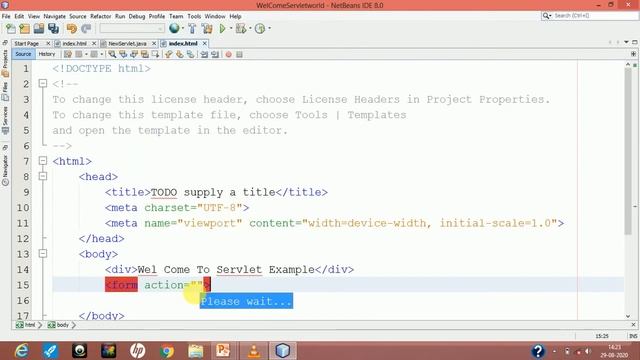640x360 pixels.
Task: Switch editor to Source view
Action: tap(23, 54)
